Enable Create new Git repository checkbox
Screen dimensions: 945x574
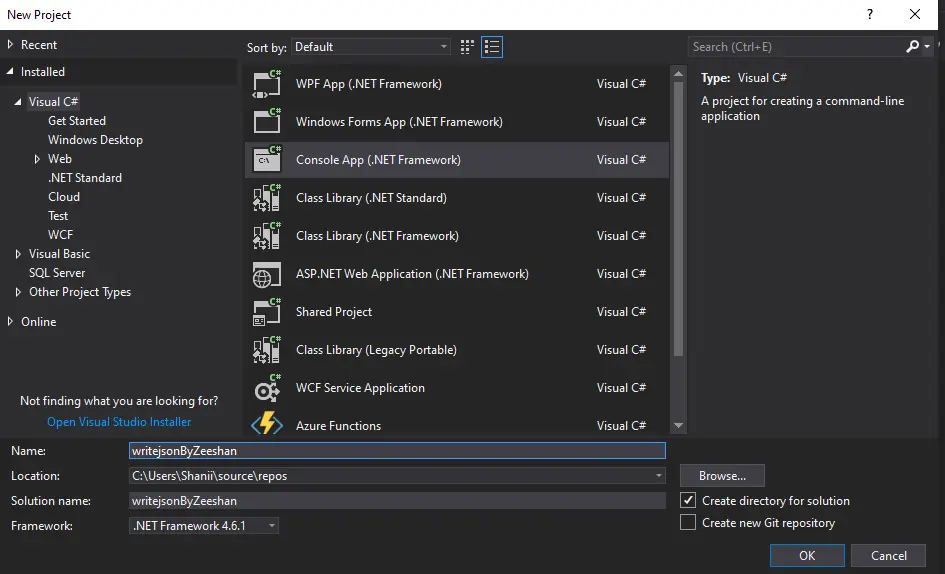[688, 522]
